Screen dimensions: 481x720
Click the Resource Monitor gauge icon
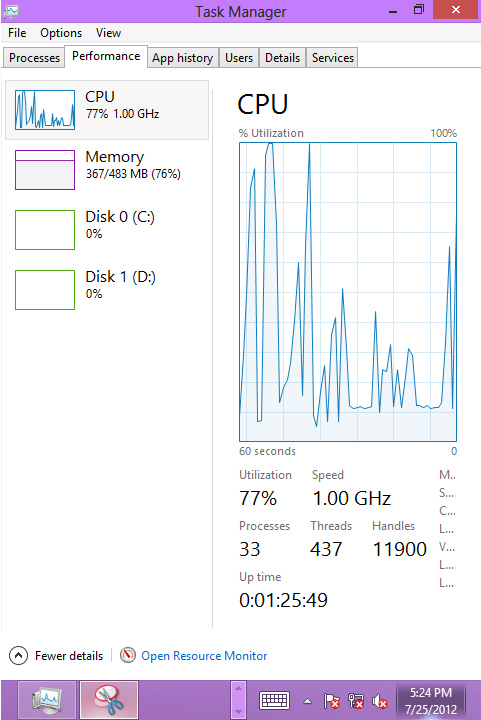click(128, 655)
